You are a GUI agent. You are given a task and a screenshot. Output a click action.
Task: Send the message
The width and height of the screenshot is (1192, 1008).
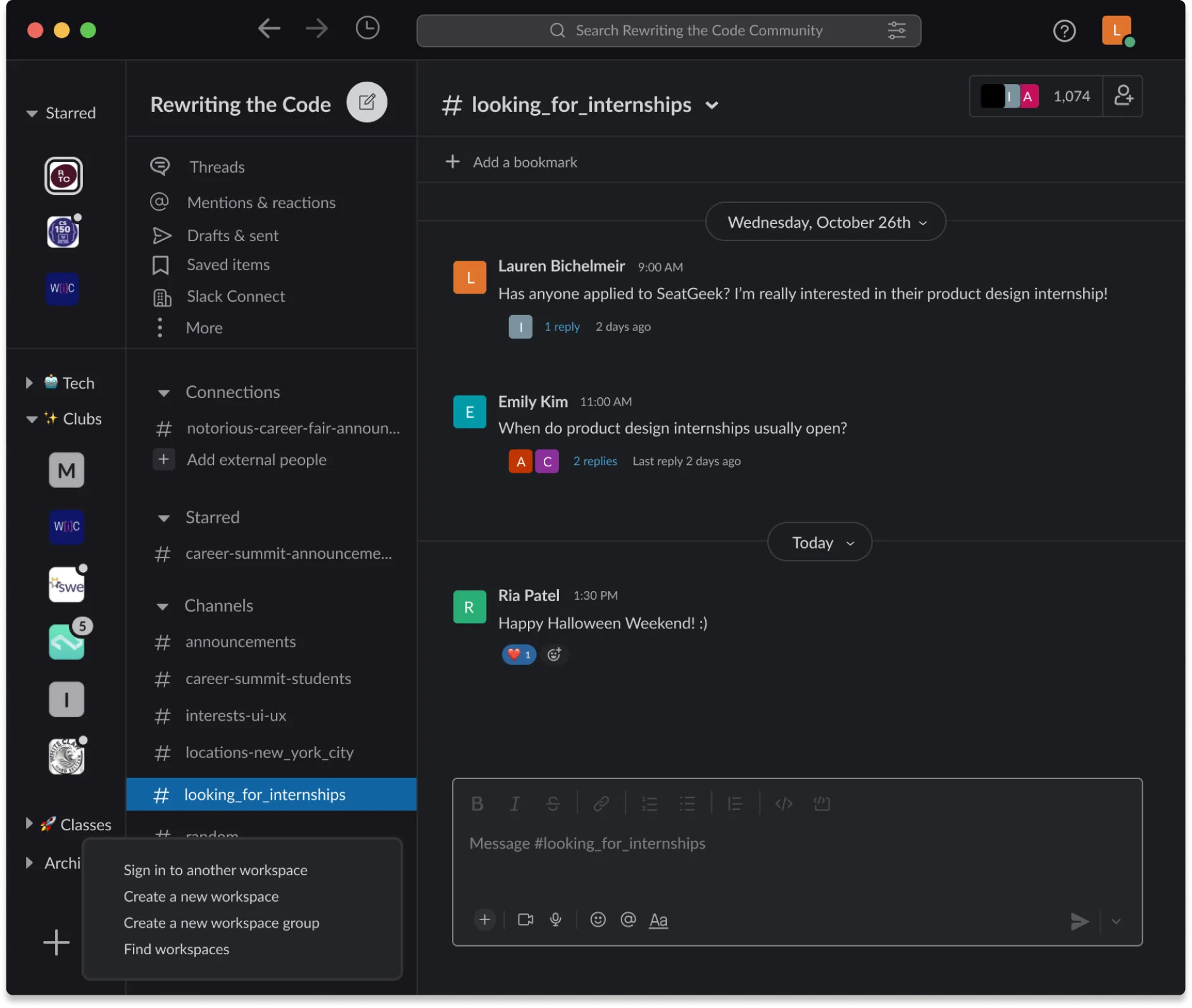tap(1079, 921)
